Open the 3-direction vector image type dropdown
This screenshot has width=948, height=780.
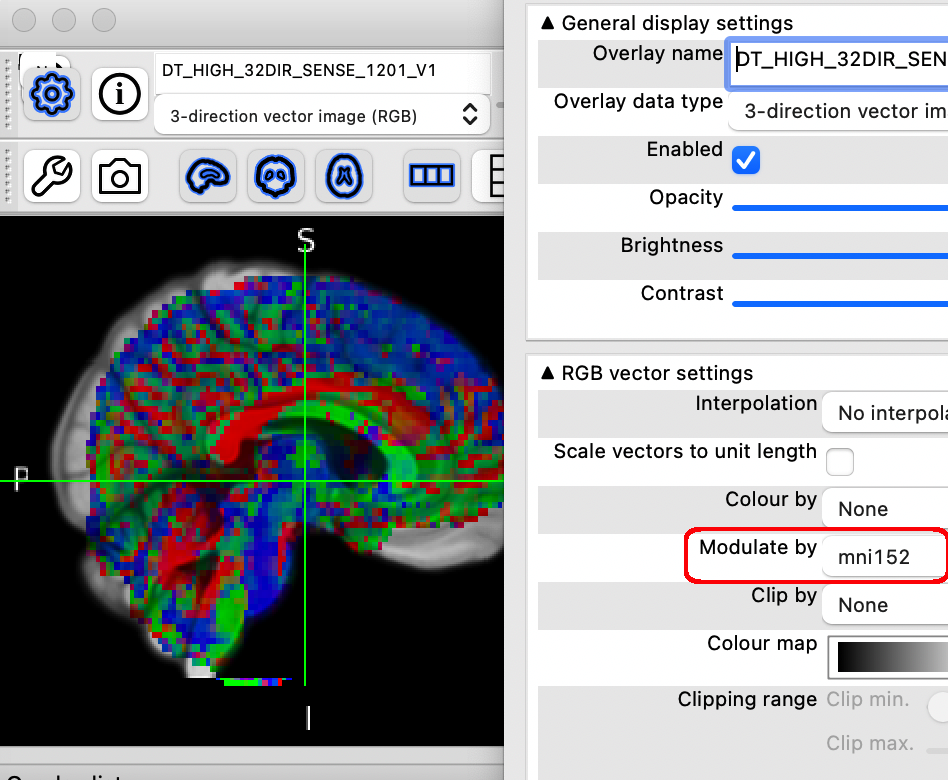[x=322, y=115]
